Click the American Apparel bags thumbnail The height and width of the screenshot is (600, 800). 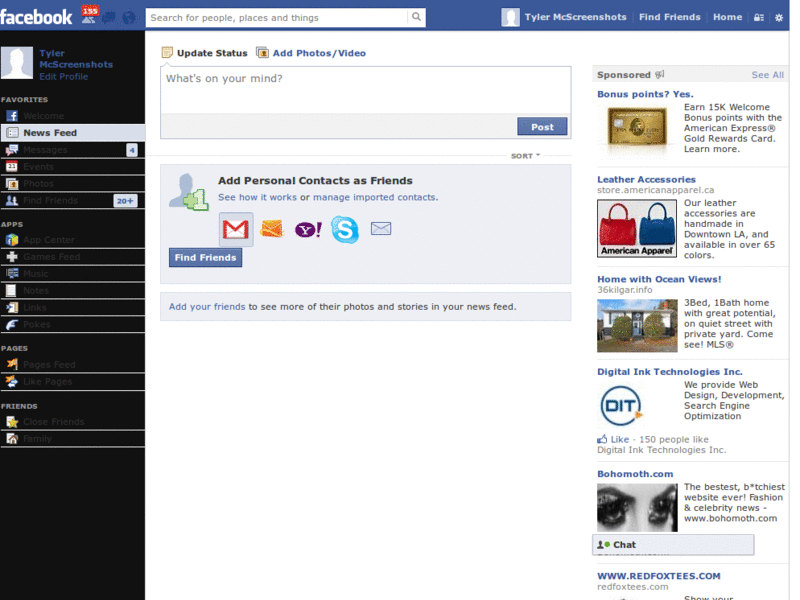tap(637, 228)
